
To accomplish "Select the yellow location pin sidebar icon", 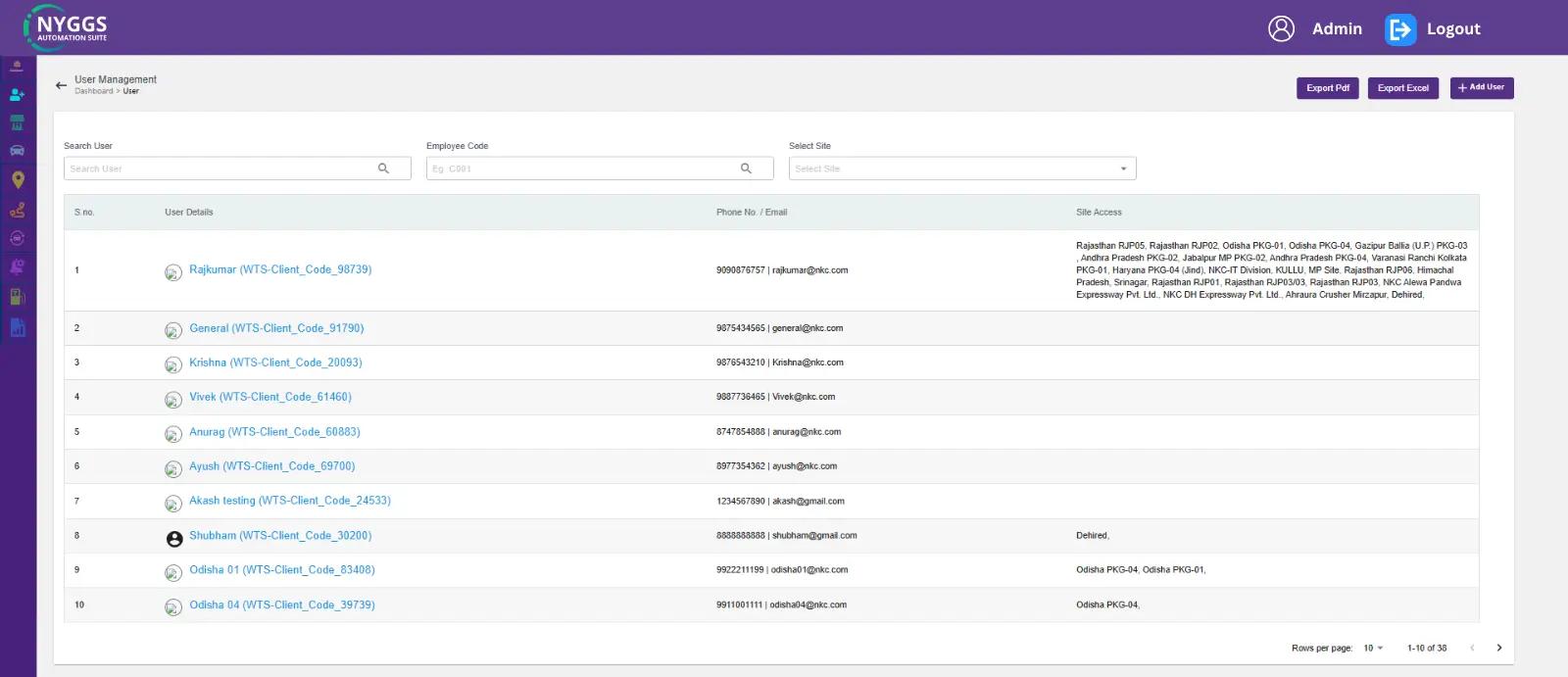I will [x=17, y=179].
